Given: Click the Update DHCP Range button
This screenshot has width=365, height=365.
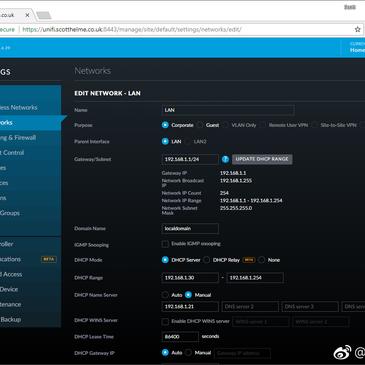Looking at the screenshot, I should pyautogui.click(x=262, y=159).
